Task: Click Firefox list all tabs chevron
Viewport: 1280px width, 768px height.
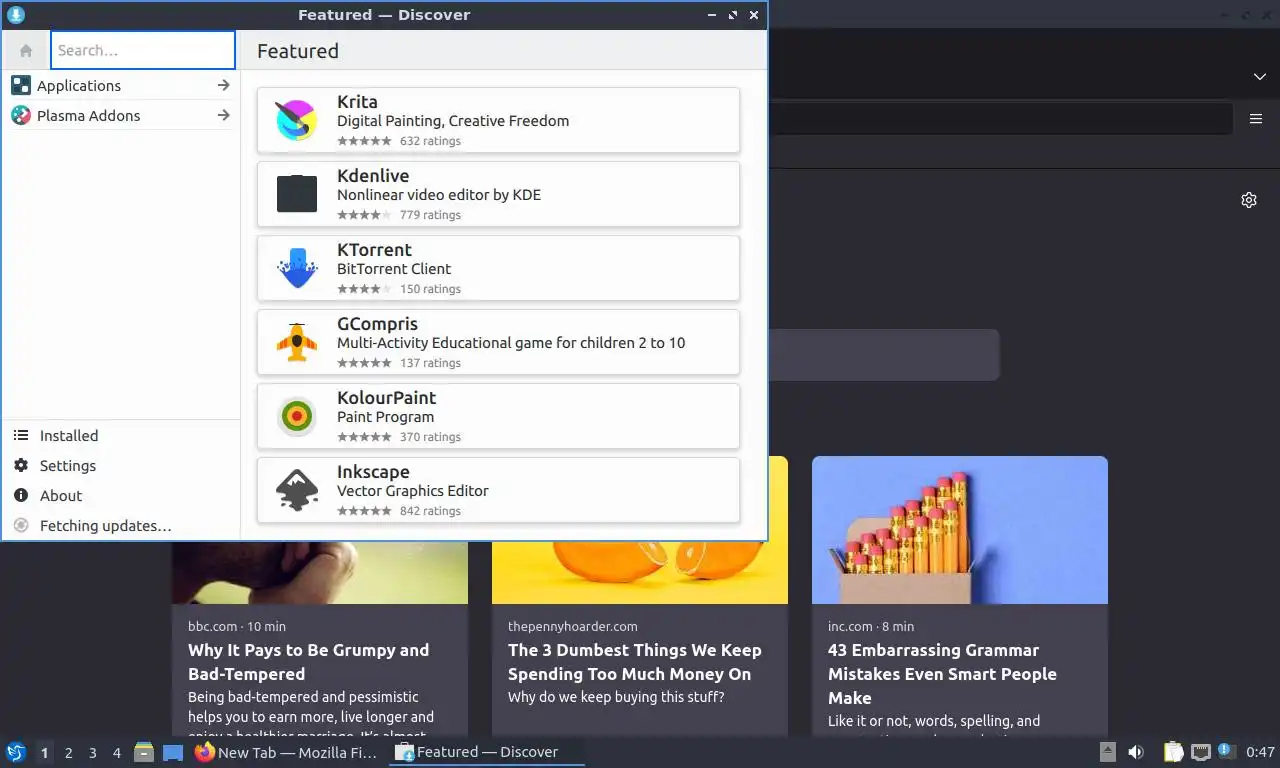Action: click(x=1260, y=77)
